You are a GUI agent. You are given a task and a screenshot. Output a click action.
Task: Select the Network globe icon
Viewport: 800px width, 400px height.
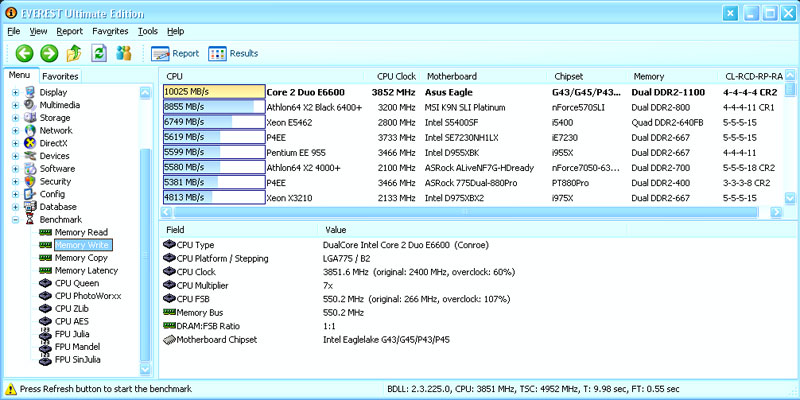click(30, 131)
